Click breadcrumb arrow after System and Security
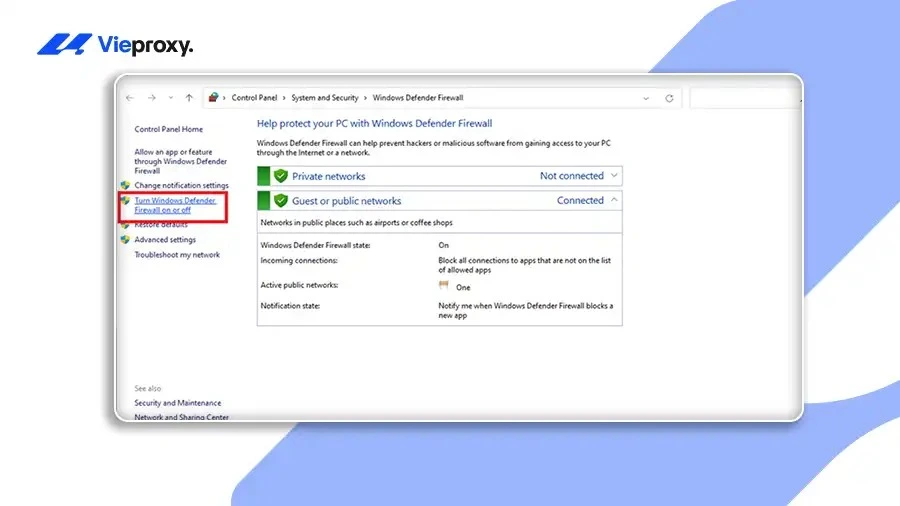900x506 pixels. click(x=366, y=98)
